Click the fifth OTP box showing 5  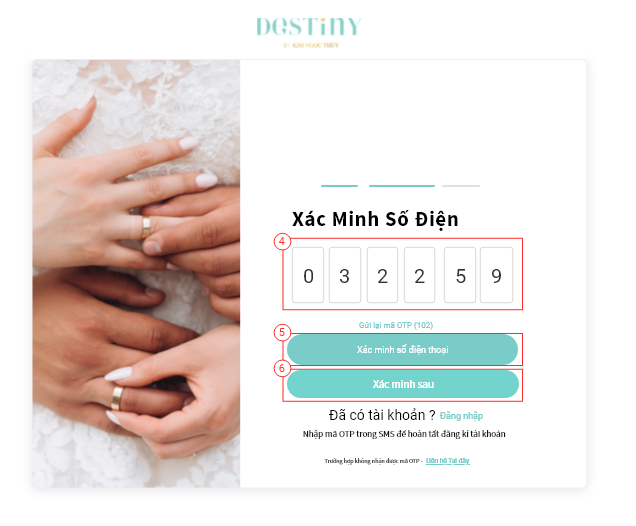(x=460, y=275)
